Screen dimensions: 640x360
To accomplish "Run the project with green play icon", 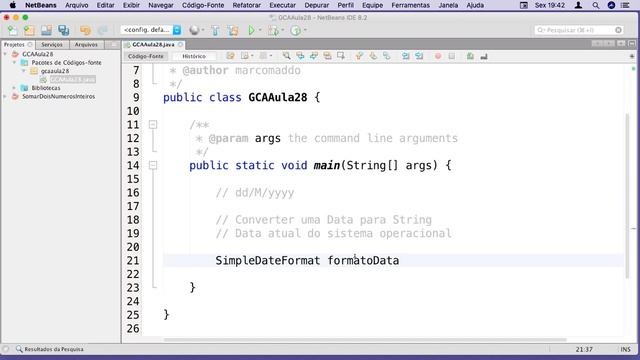I will coord(251,30).
